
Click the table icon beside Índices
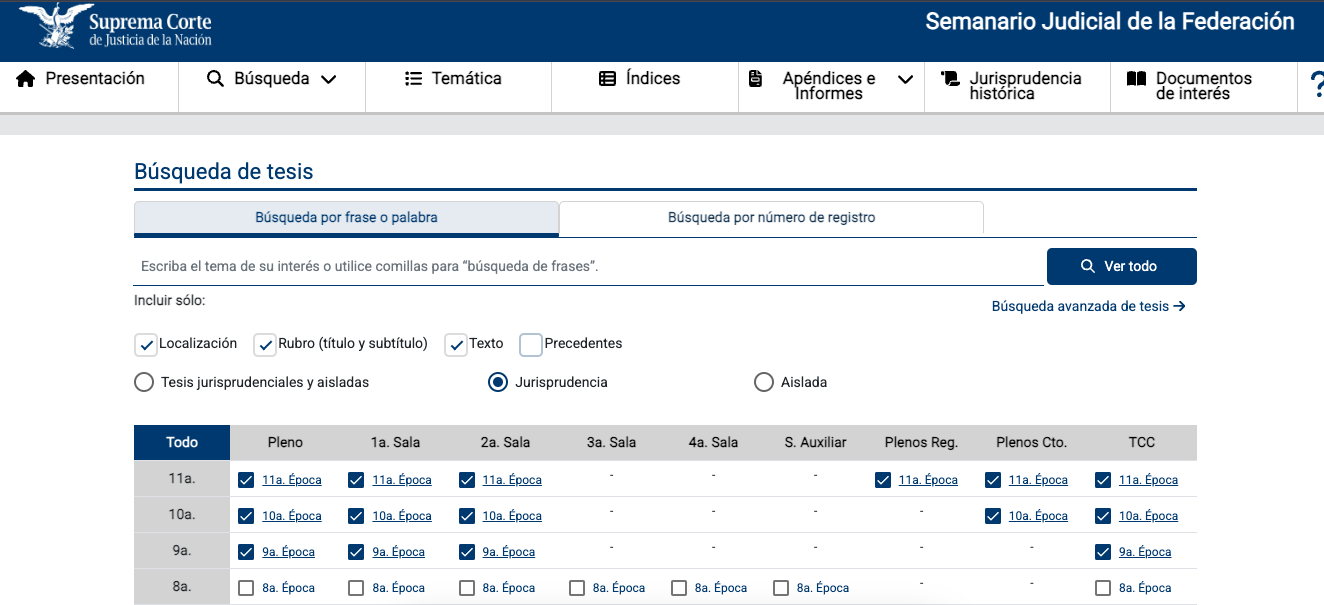607,79
